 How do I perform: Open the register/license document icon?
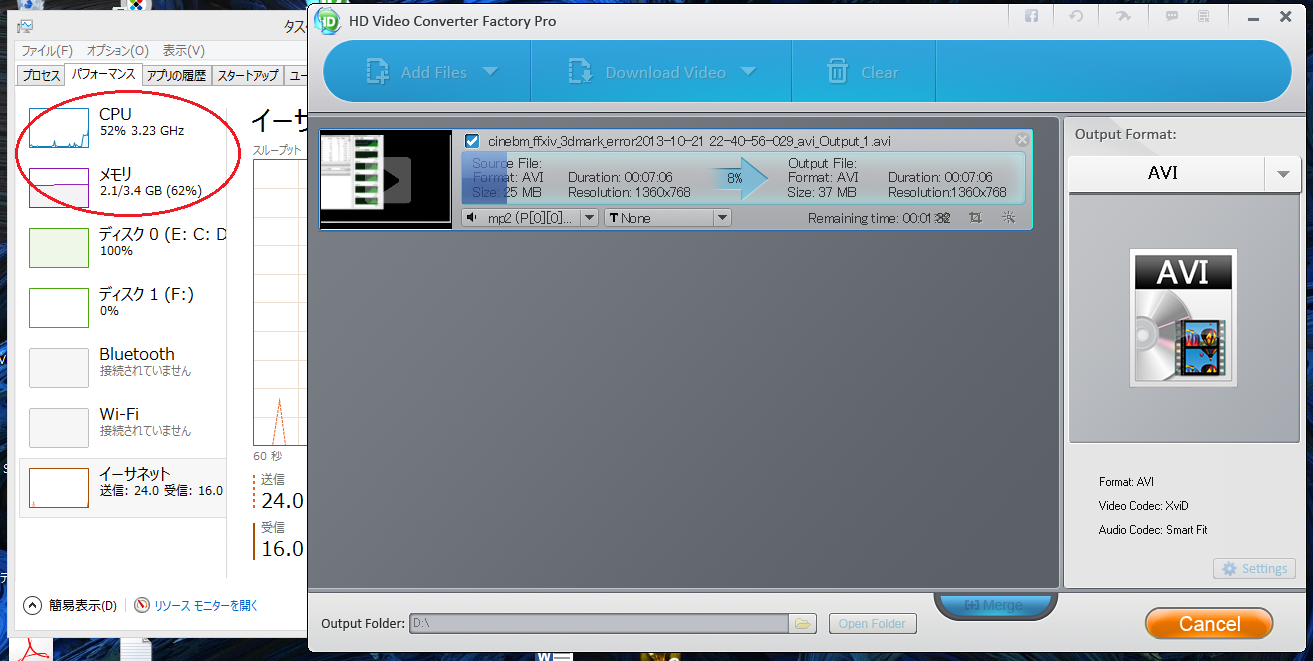click(x=1204, y=16)
